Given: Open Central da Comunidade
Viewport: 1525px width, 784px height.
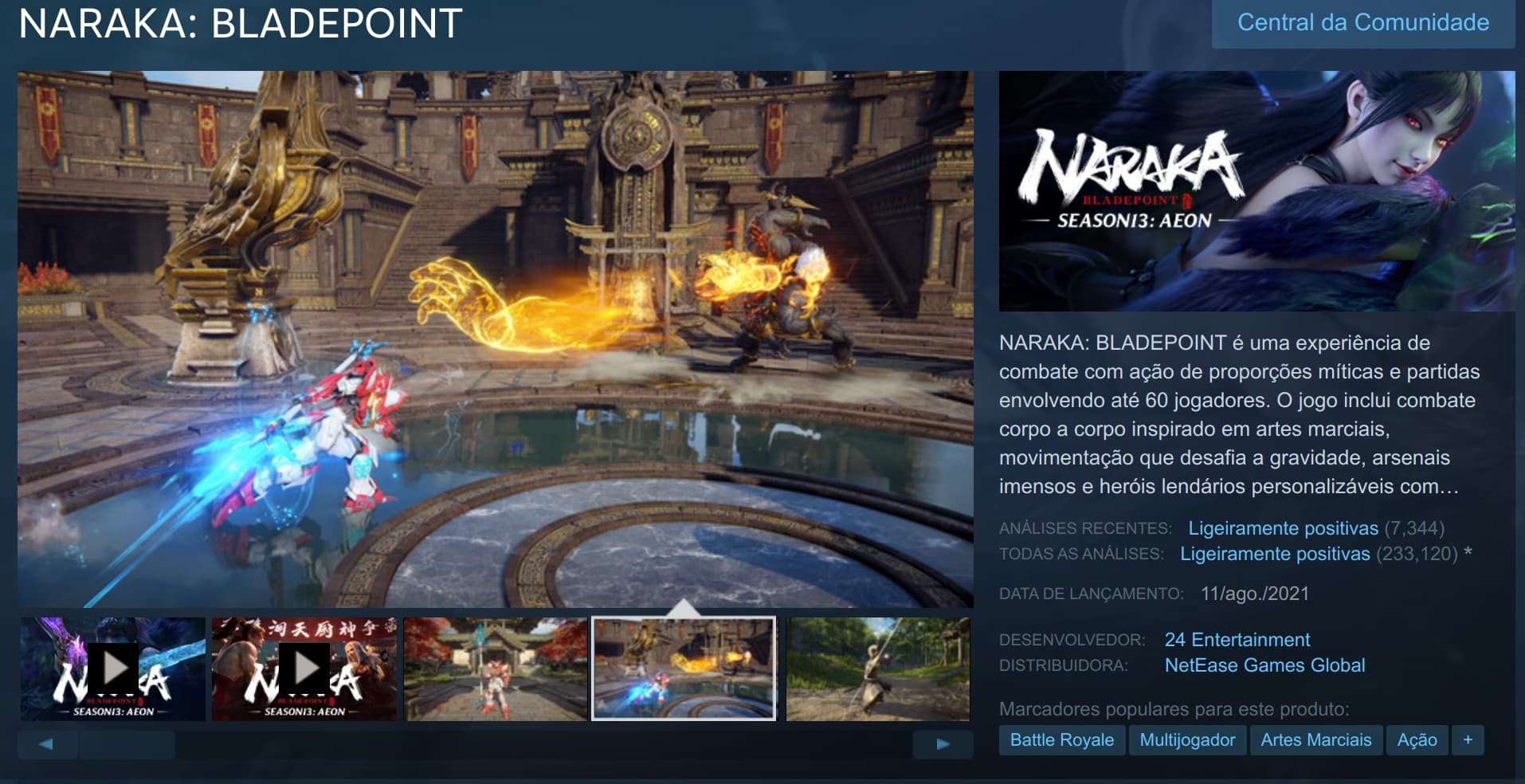Looking at the screenshot, I should click(x=1363, y=23).
